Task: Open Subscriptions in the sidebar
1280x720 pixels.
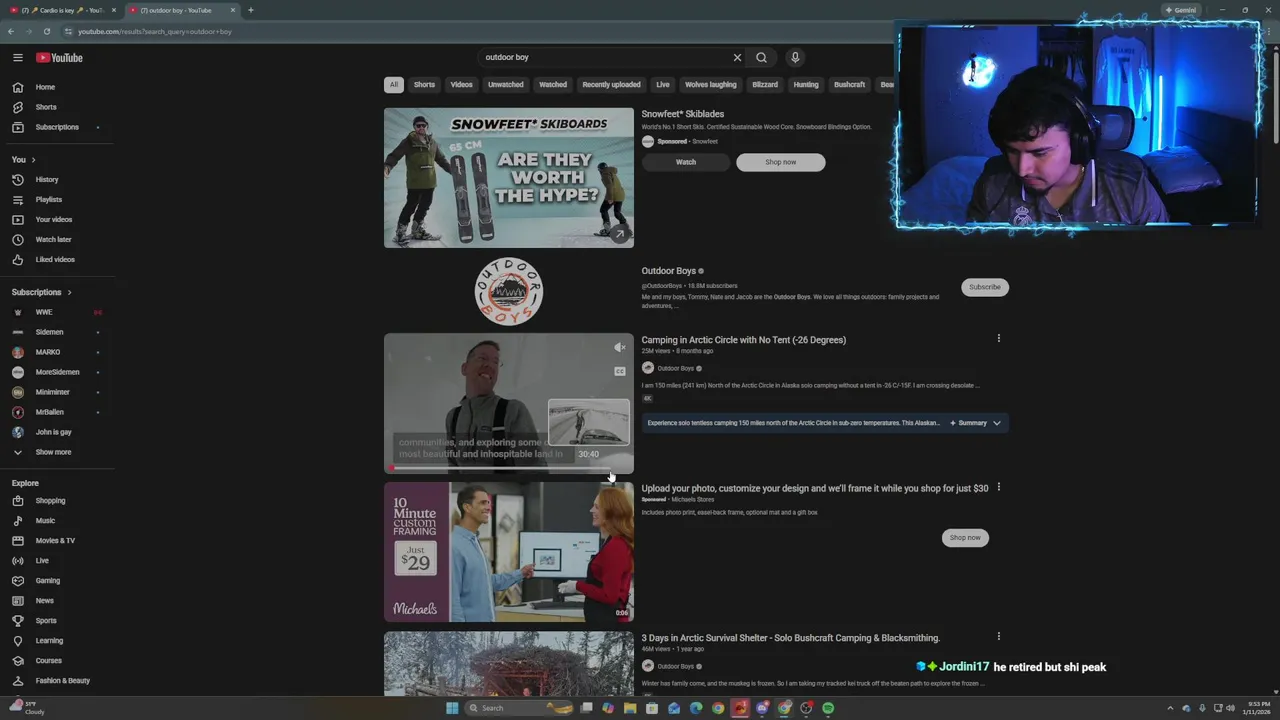Action: point(57,127)
